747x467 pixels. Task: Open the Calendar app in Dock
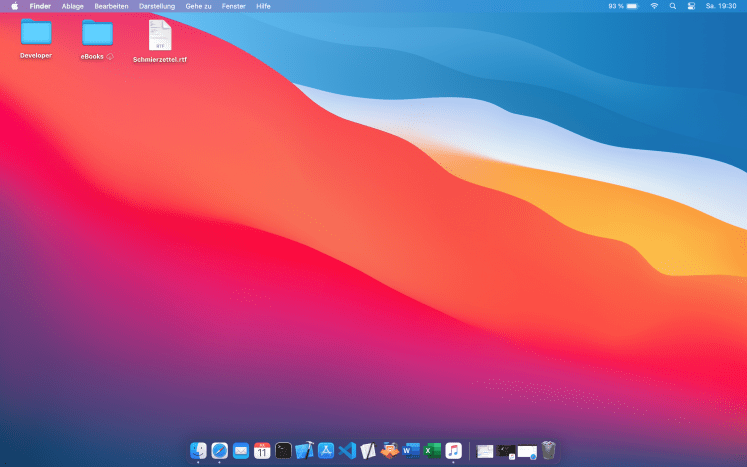tap(262, 451)
